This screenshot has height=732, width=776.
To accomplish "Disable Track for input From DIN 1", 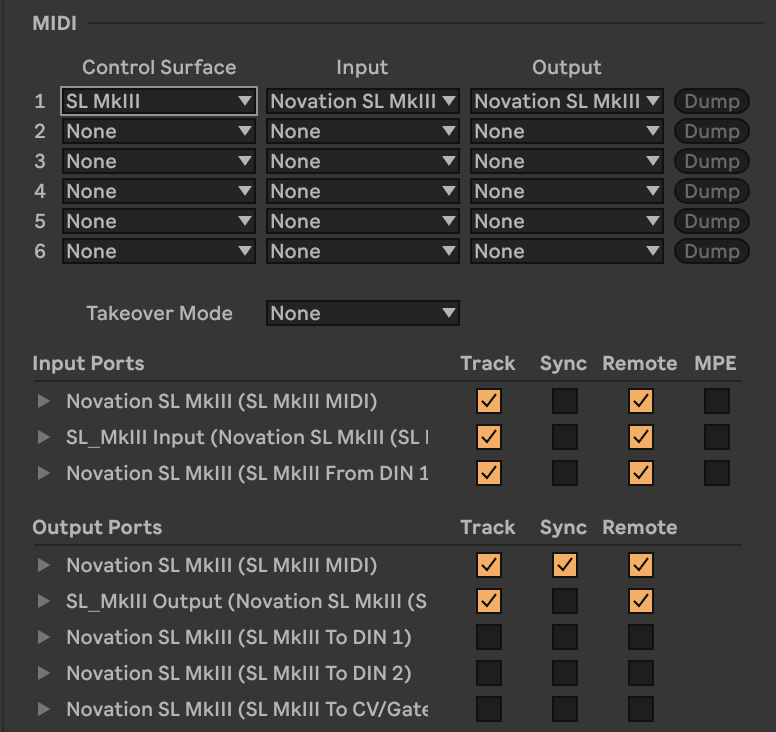I will point(488,473).
